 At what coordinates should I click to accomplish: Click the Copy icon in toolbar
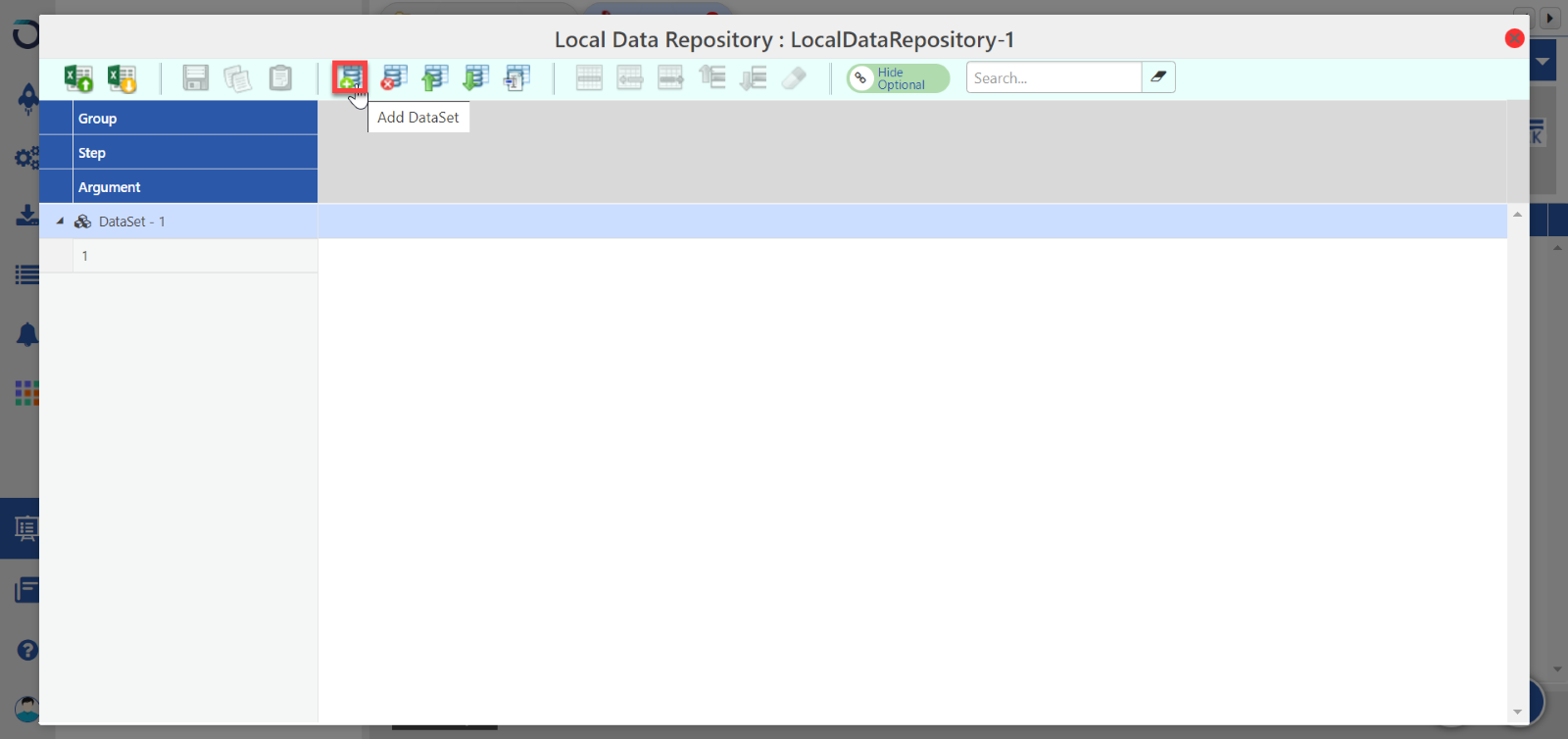[x=237, y=78]
